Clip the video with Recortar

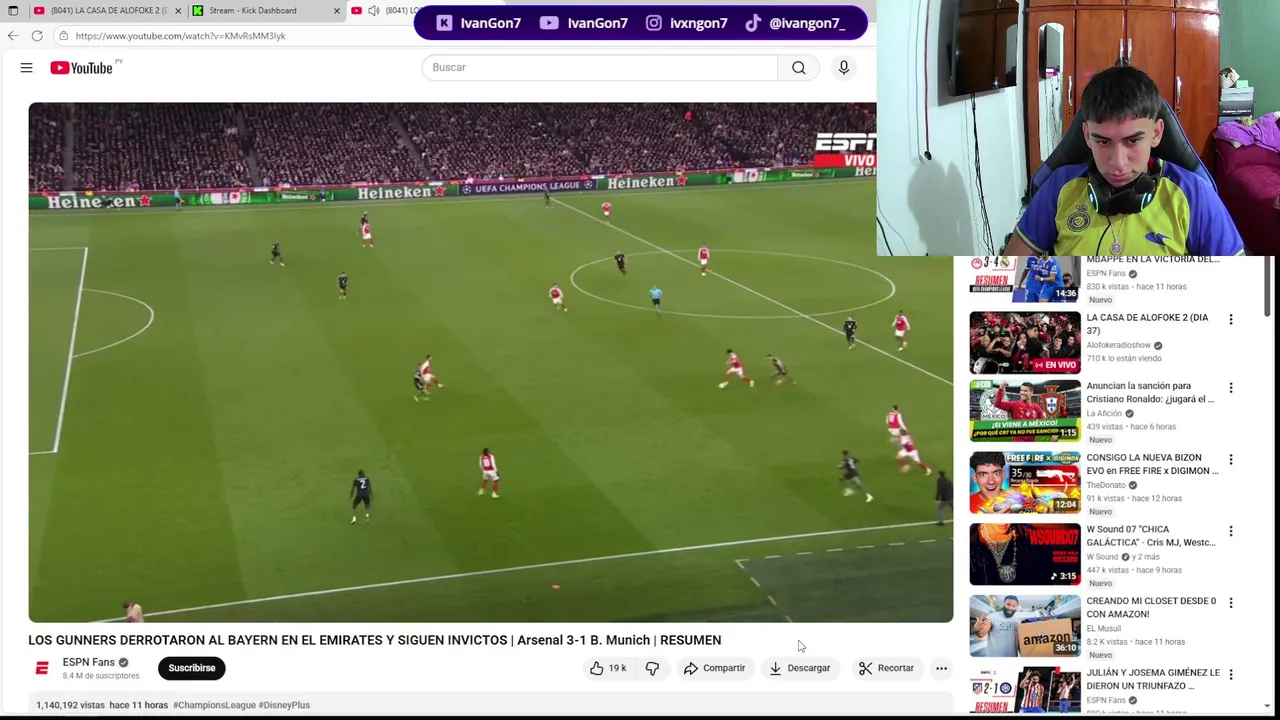(886, 668)
